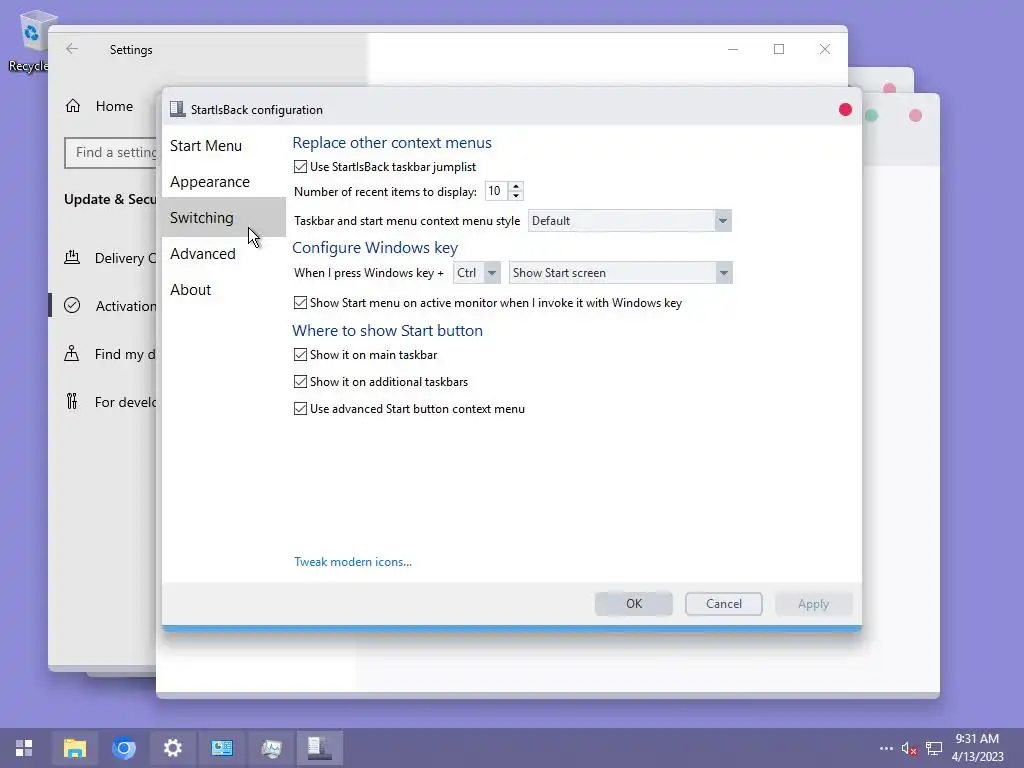
Task: Increase number of recent items with up arrow
Action: coord(516,186)
